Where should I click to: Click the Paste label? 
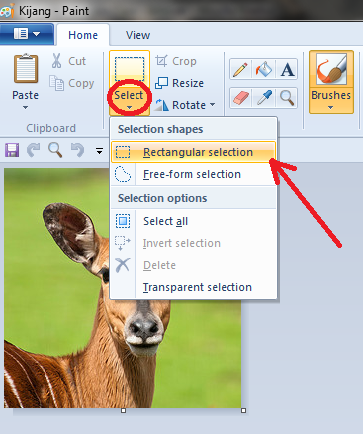(26, 95)
